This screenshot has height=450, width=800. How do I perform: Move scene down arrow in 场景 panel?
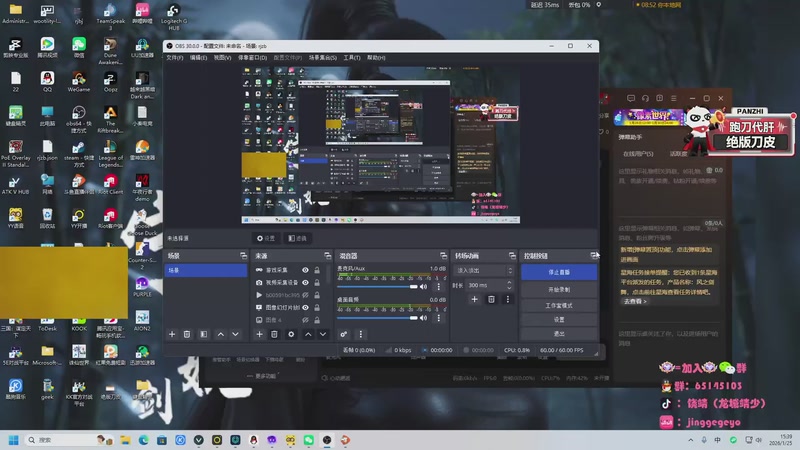(x=235, y=334)
